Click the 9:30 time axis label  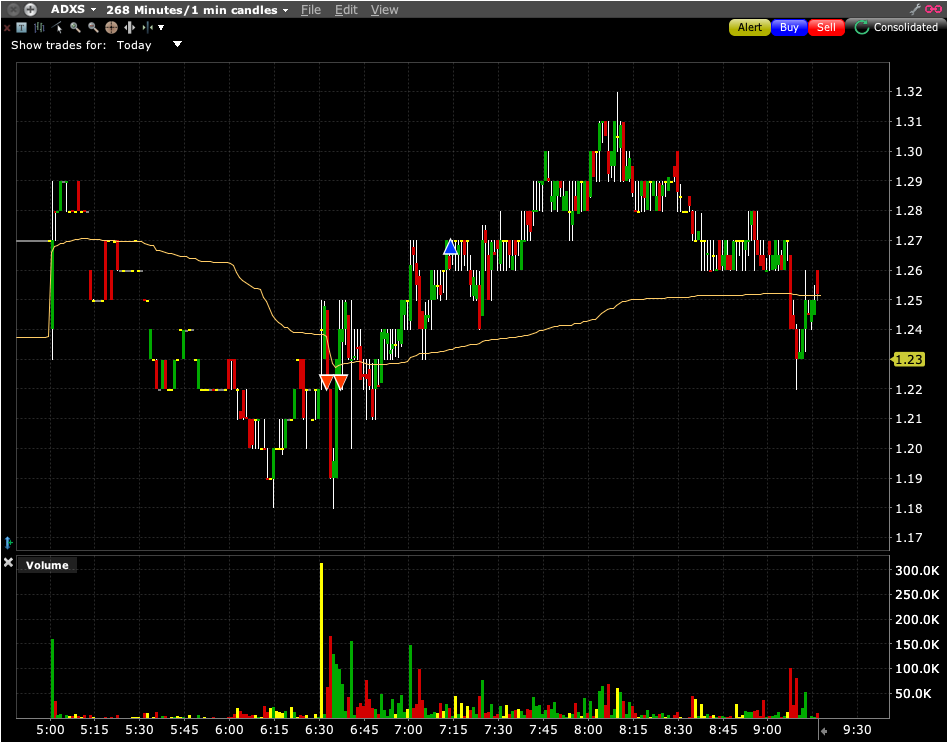pos(856,730)
